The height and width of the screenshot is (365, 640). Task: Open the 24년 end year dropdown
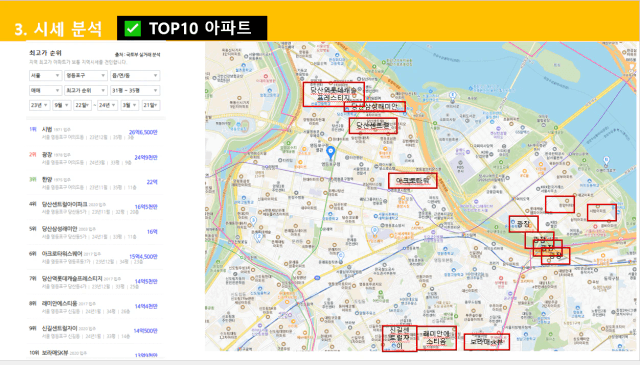click(x=107, y=105)
